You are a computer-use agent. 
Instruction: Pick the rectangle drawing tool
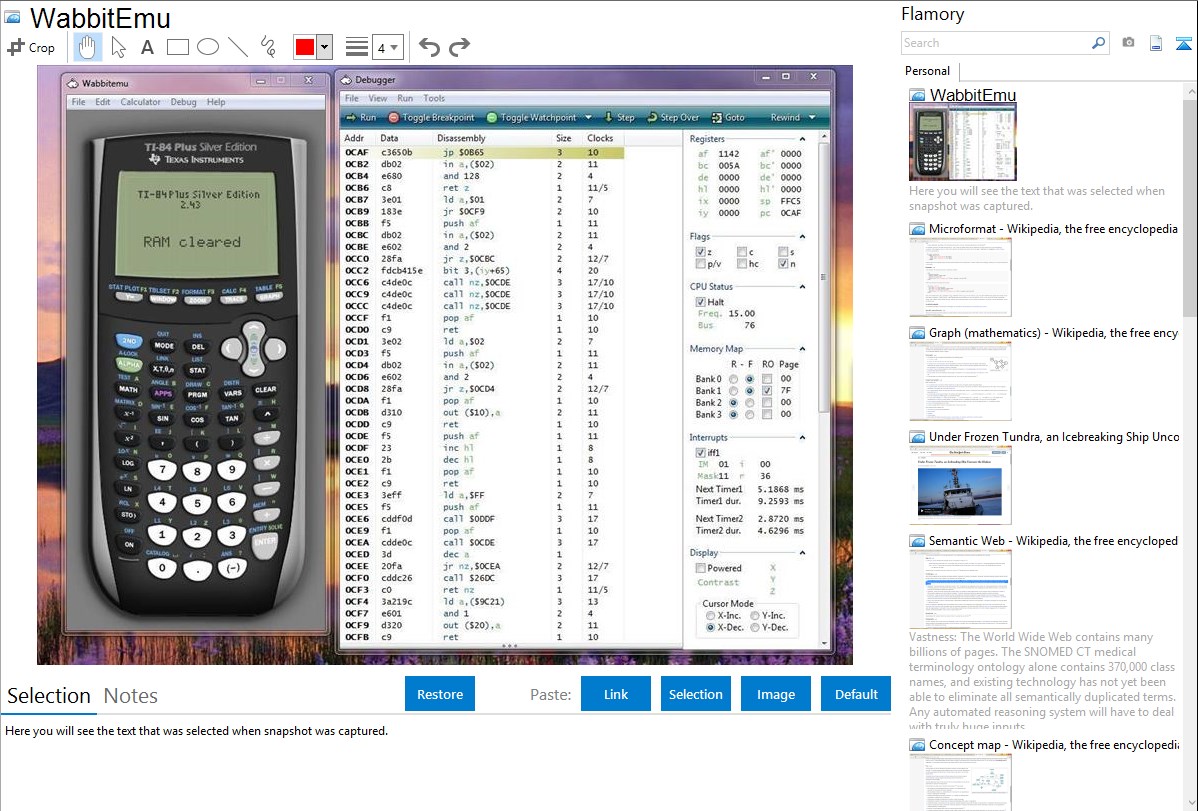177,47
